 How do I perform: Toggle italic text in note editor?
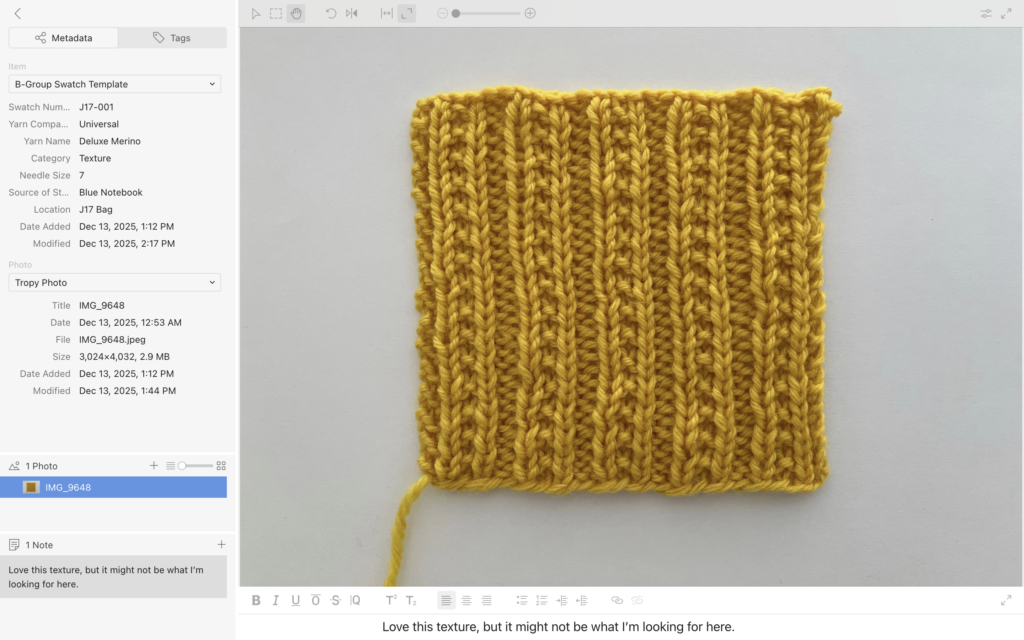tap(276, 600)
